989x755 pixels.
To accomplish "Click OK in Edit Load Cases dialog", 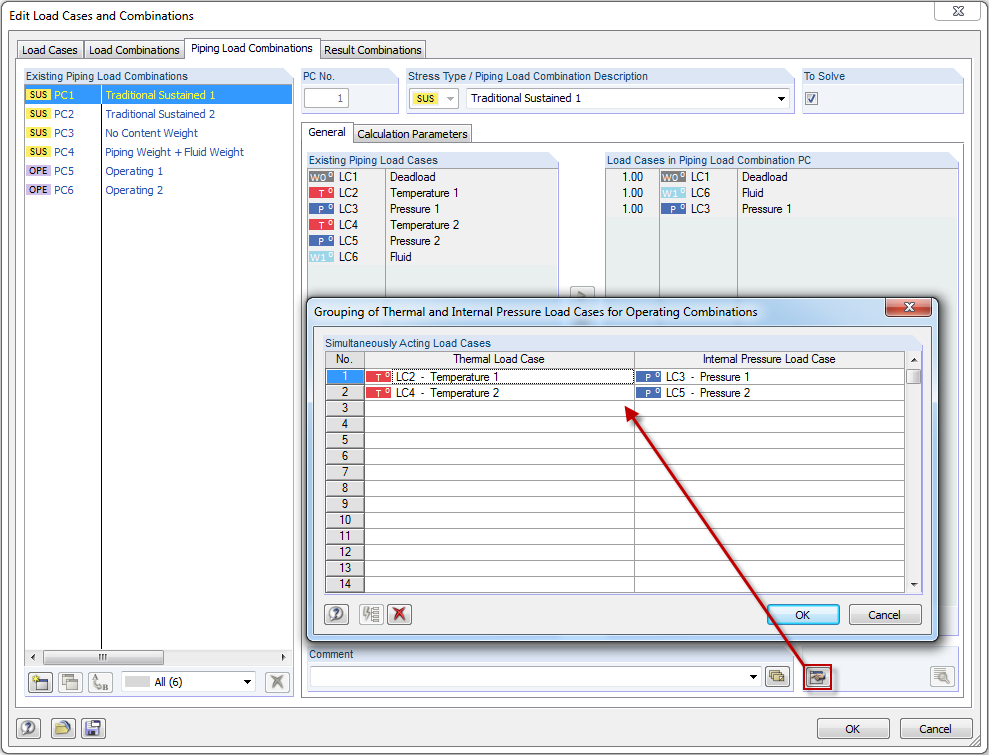I will click(x=853, y=729).
